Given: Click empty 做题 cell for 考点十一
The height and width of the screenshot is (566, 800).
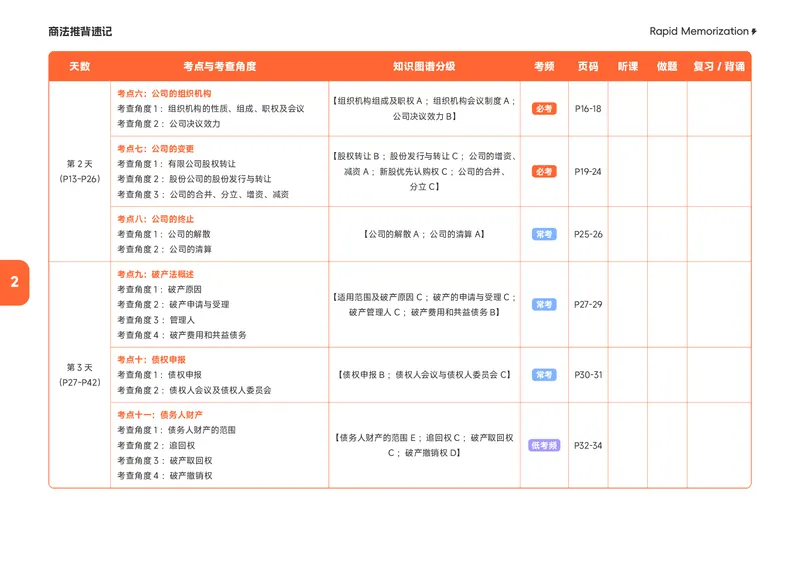Looking at the screenshot, I should coord(667,446).
